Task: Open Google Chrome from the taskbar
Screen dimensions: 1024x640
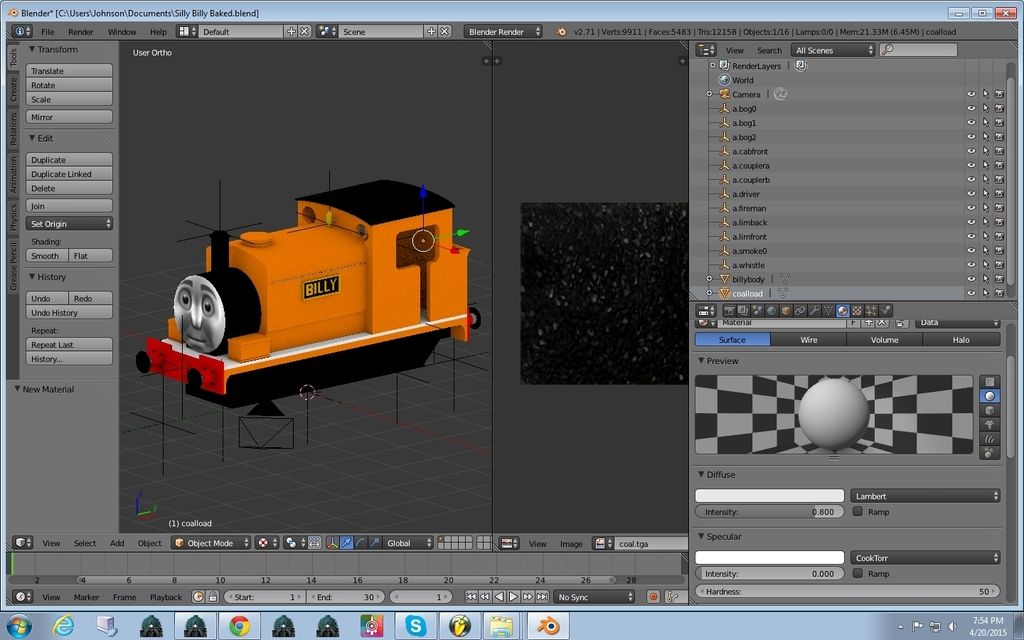Action: coord(239,626)
